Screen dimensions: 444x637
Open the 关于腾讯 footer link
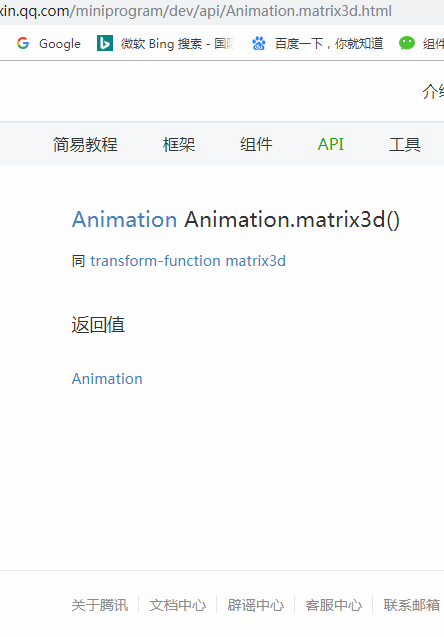[x=100, y=605]
